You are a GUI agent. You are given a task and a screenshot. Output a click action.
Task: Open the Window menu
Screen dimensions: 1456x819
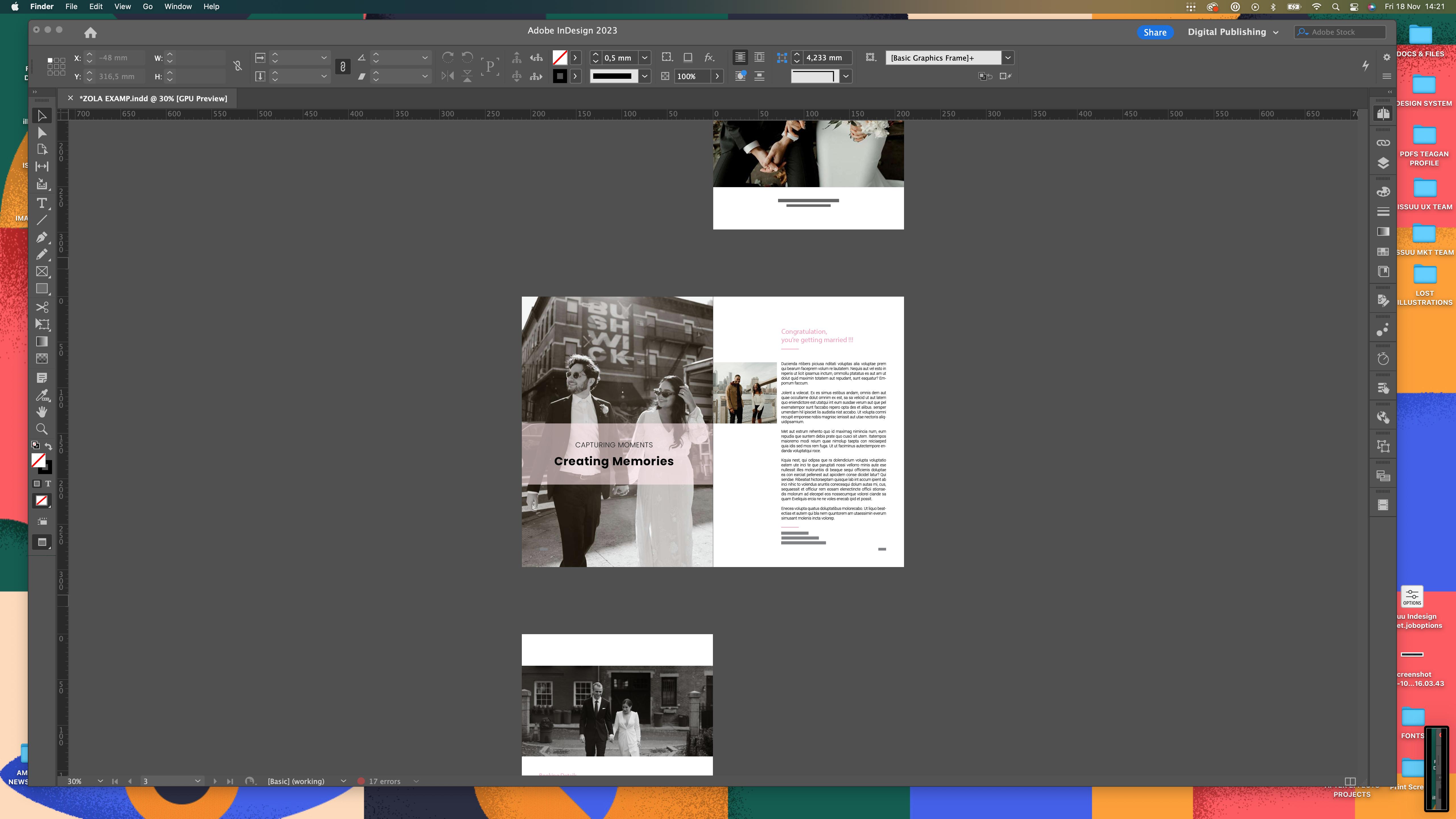[x=178, y=6]
